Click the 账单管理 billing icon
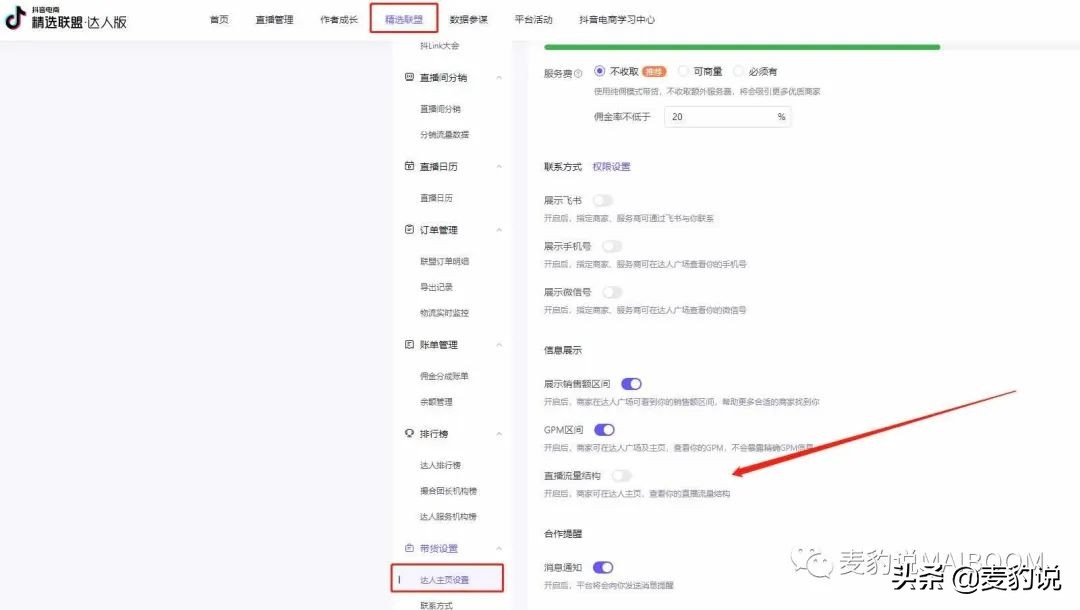 pyautogui.click(x=408, y=344)
